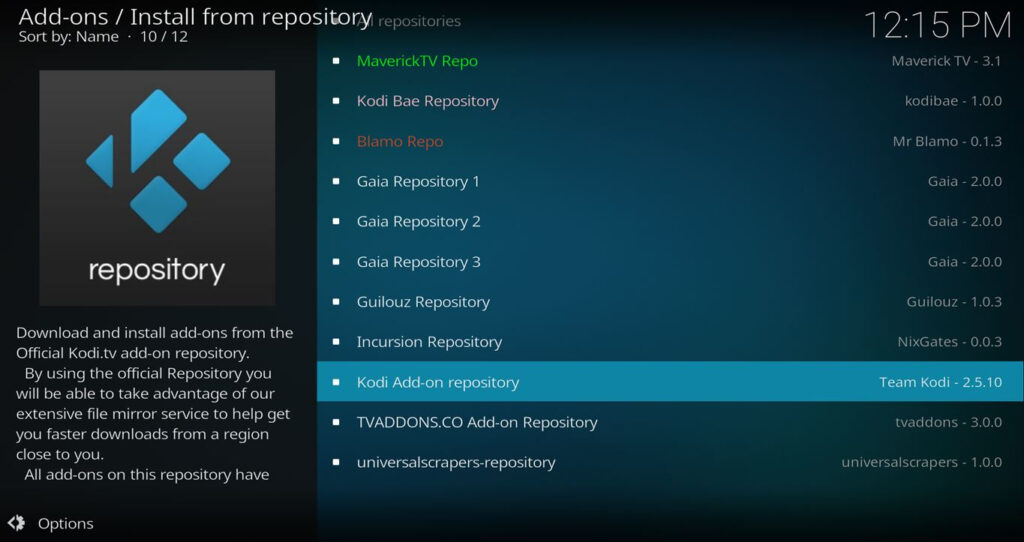The width and height of the screenshot is (1024, 542).
Task: Open universalscrapers-repository entry
Action: pos(670,462)
